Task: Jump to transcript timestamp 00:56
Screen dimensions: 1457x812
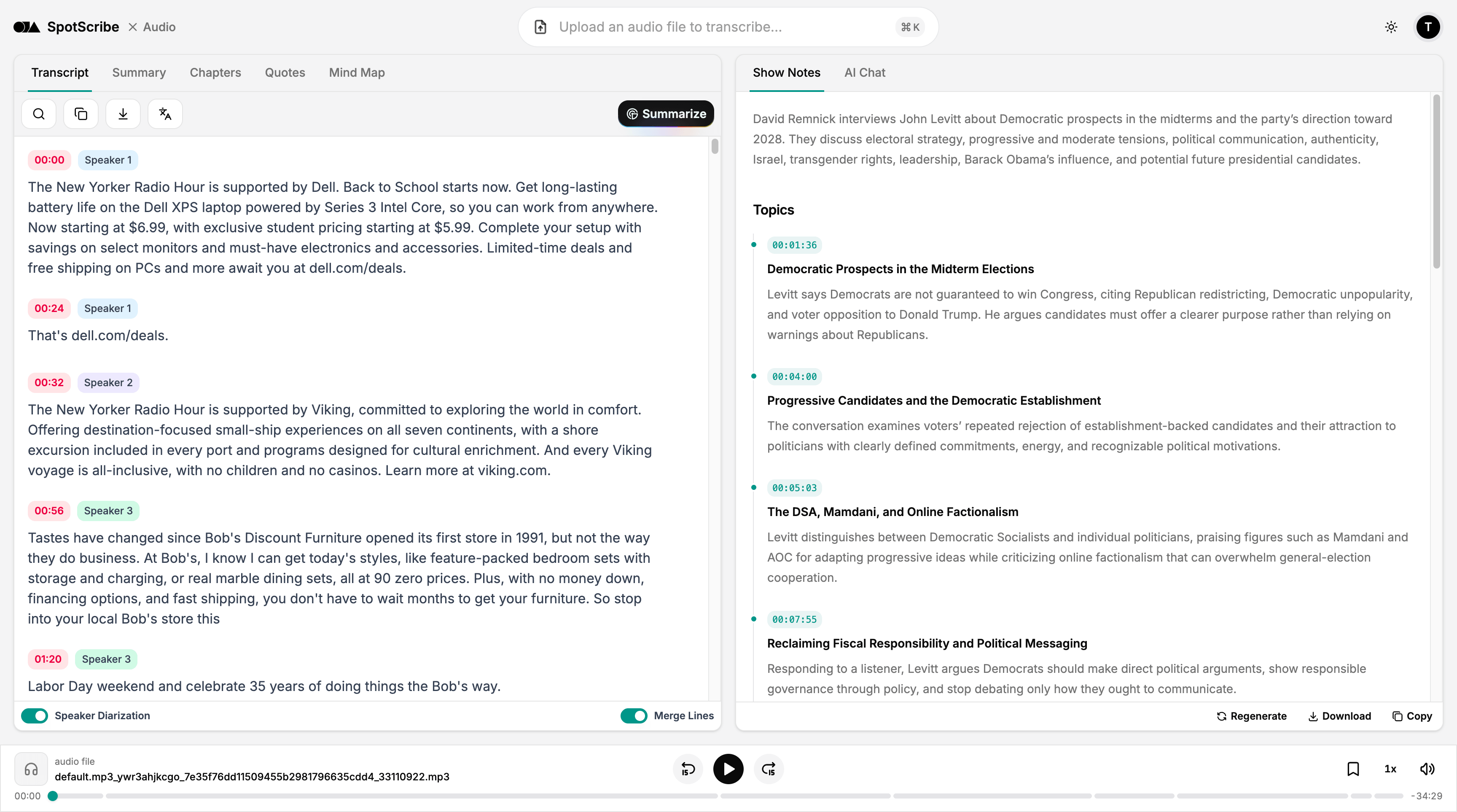Action: coord(49,511)
